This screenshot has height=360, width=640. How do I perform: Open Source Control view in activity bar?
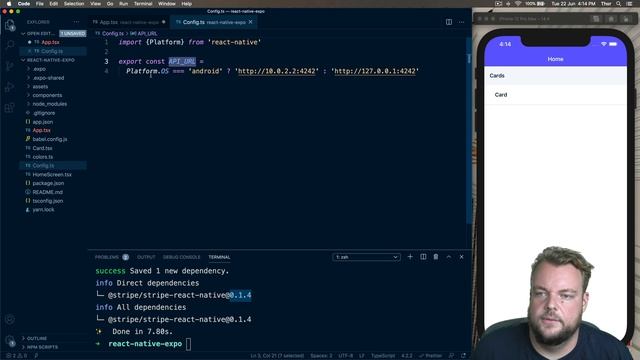[x=9, y=66]
